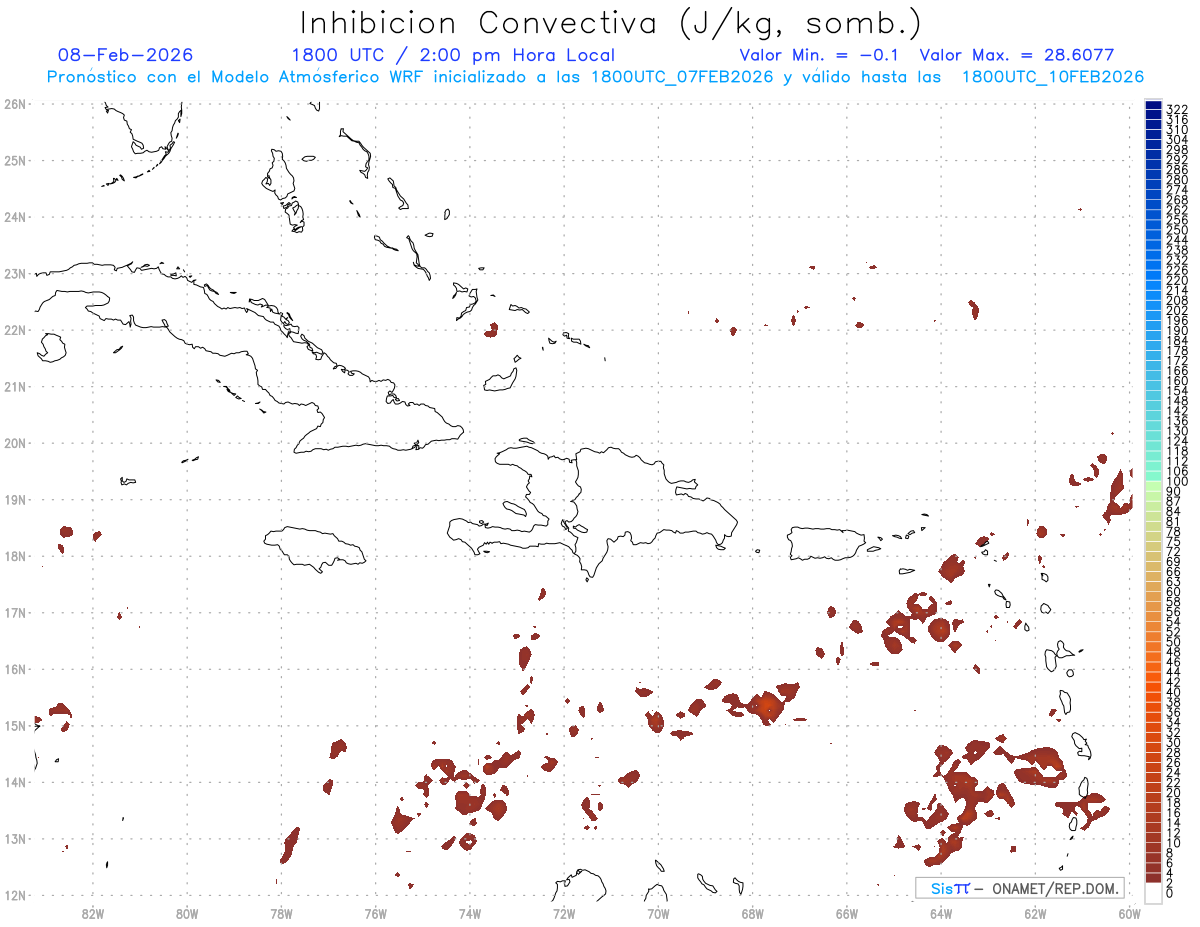The image size is (1200, 927).
Task: Click the white swatch at legend bottom
Action: tap(1154, 892)
